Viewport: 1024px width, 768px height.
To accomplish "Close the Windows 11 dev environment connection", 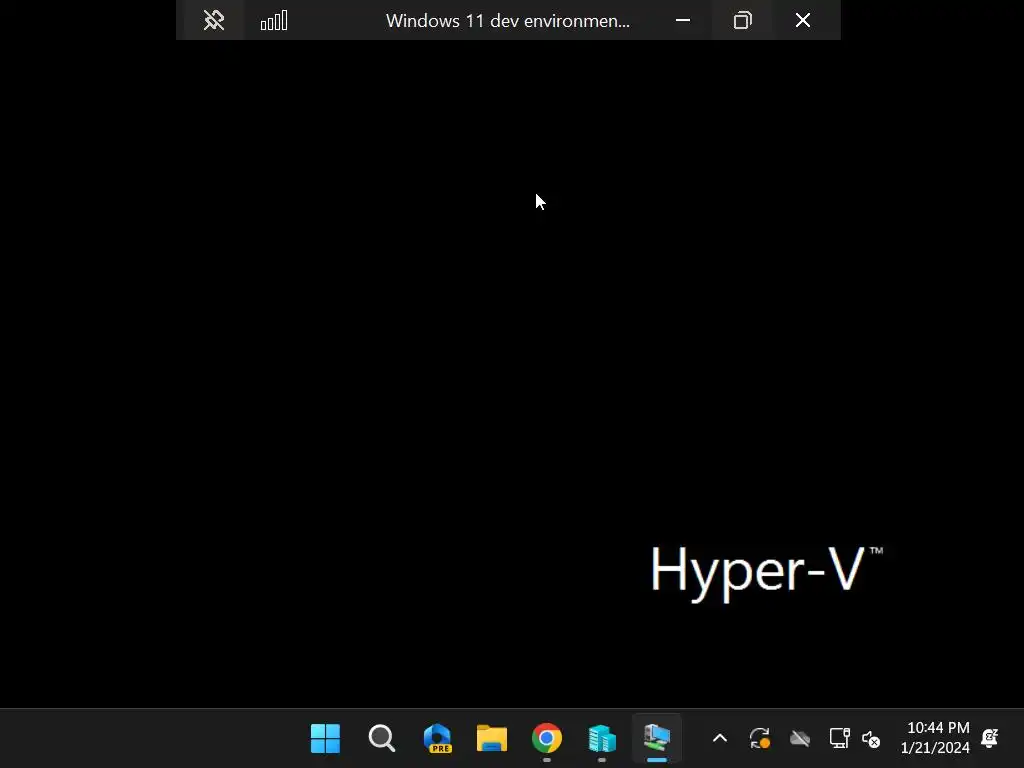I will (x=803, y=20).
